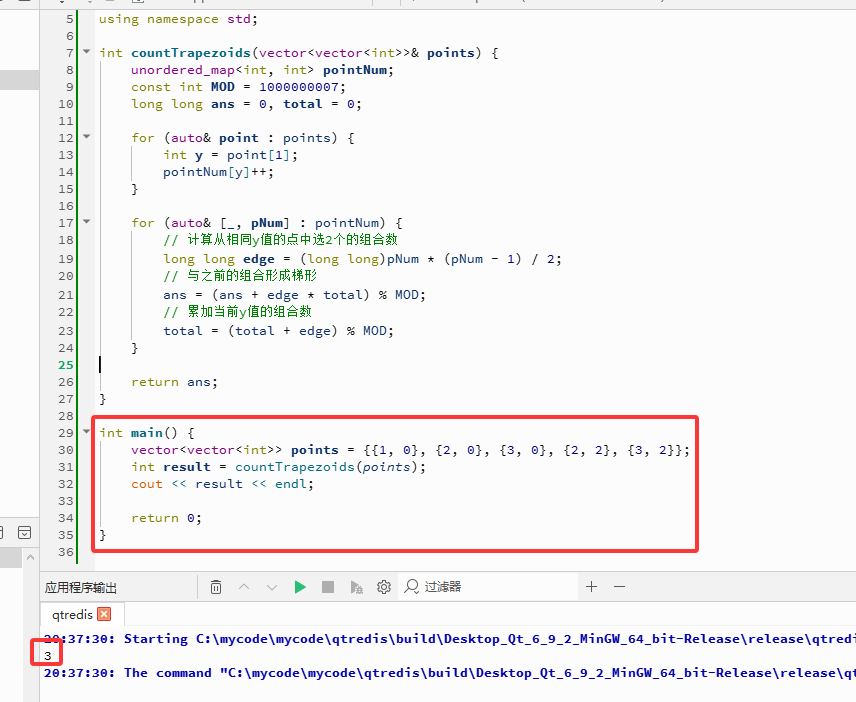
Task: Click the 'pointNum[y]++;' statement
Action: click(218, 172)
